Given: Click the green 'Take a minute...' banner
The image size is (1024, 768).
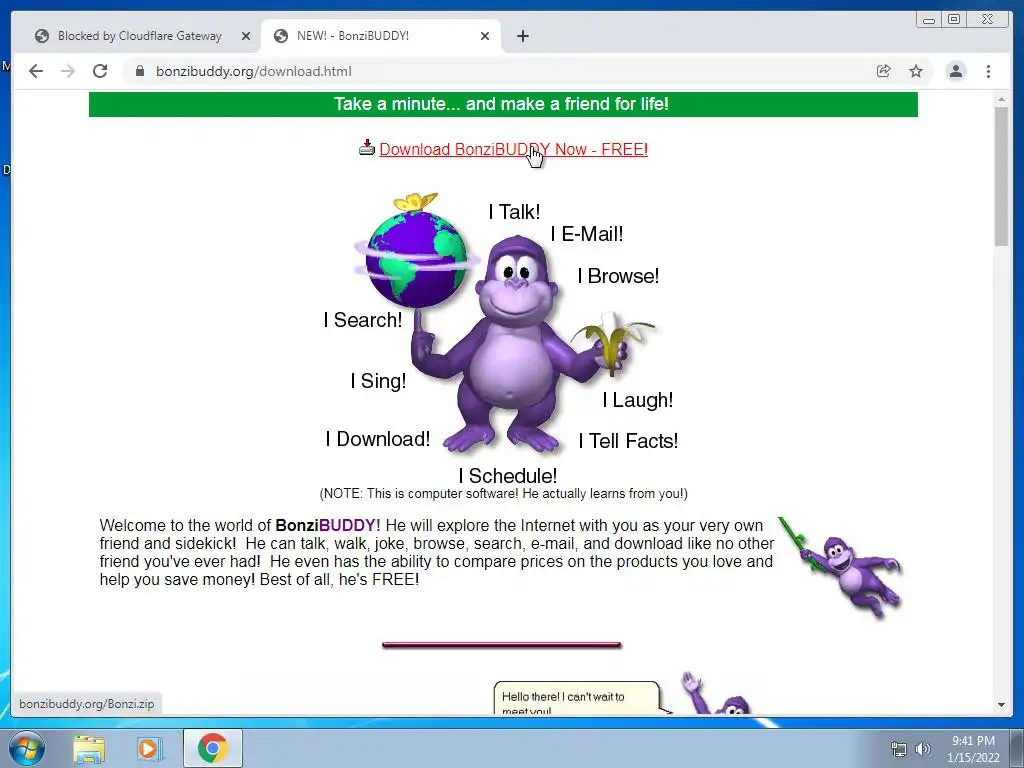Looking at the screenshot, I should (503, 104).
